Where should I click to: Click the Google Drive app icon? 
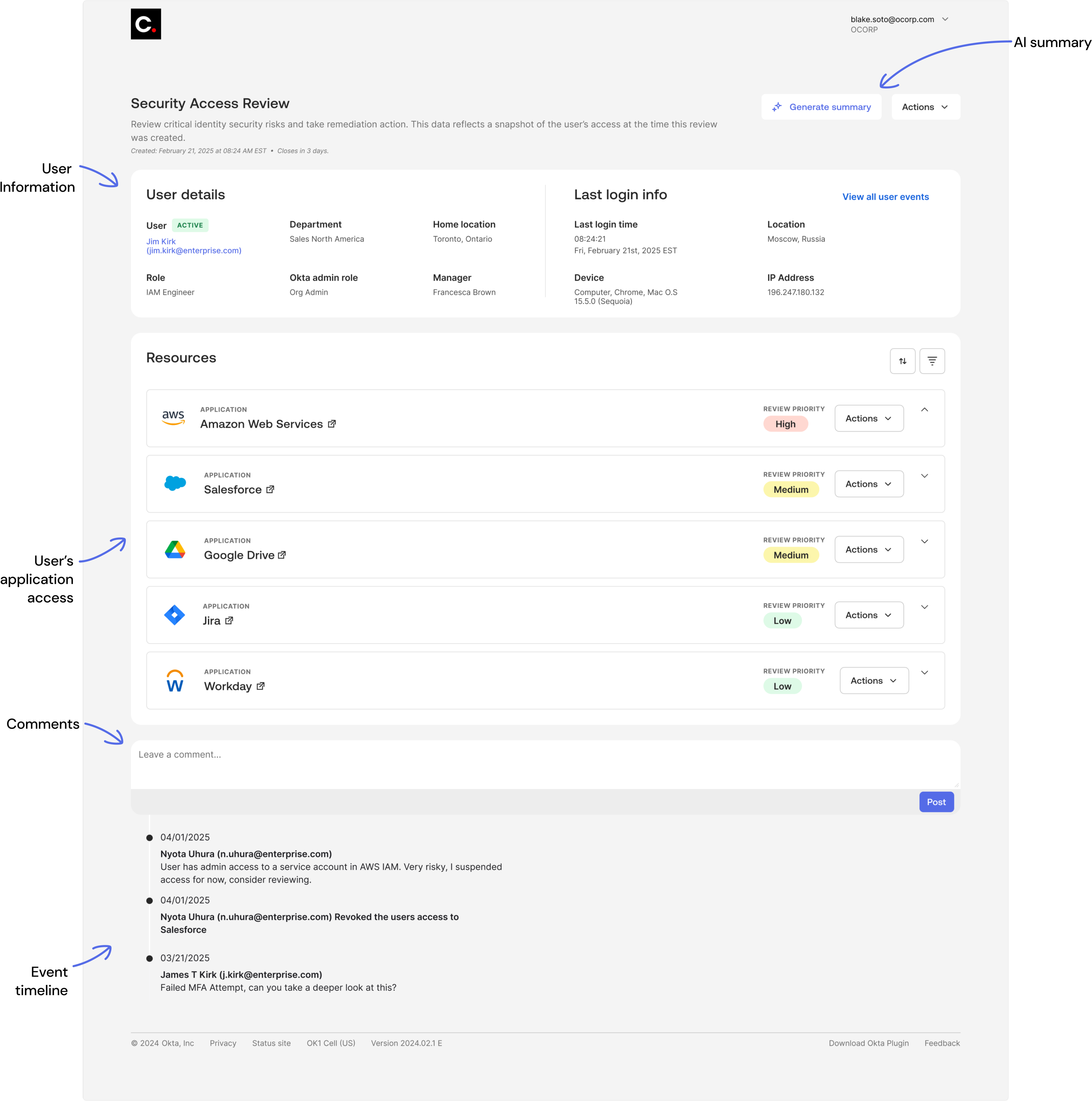[x=175, y=550]
